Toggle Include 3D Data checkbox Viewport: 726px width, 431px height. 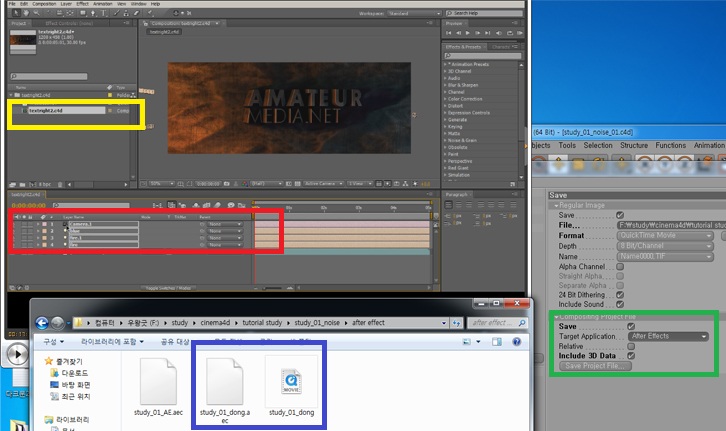coord(631,356)
